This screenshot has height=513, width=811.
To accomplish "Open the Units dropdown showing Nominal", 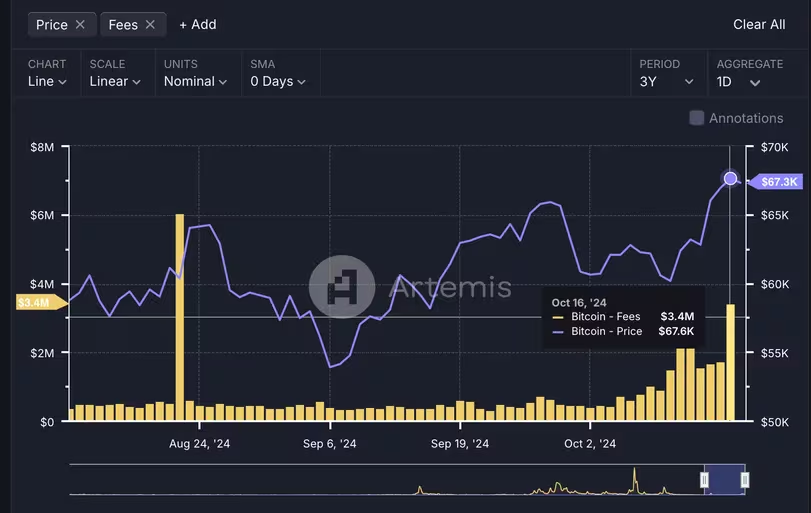I will pos(195,81).
